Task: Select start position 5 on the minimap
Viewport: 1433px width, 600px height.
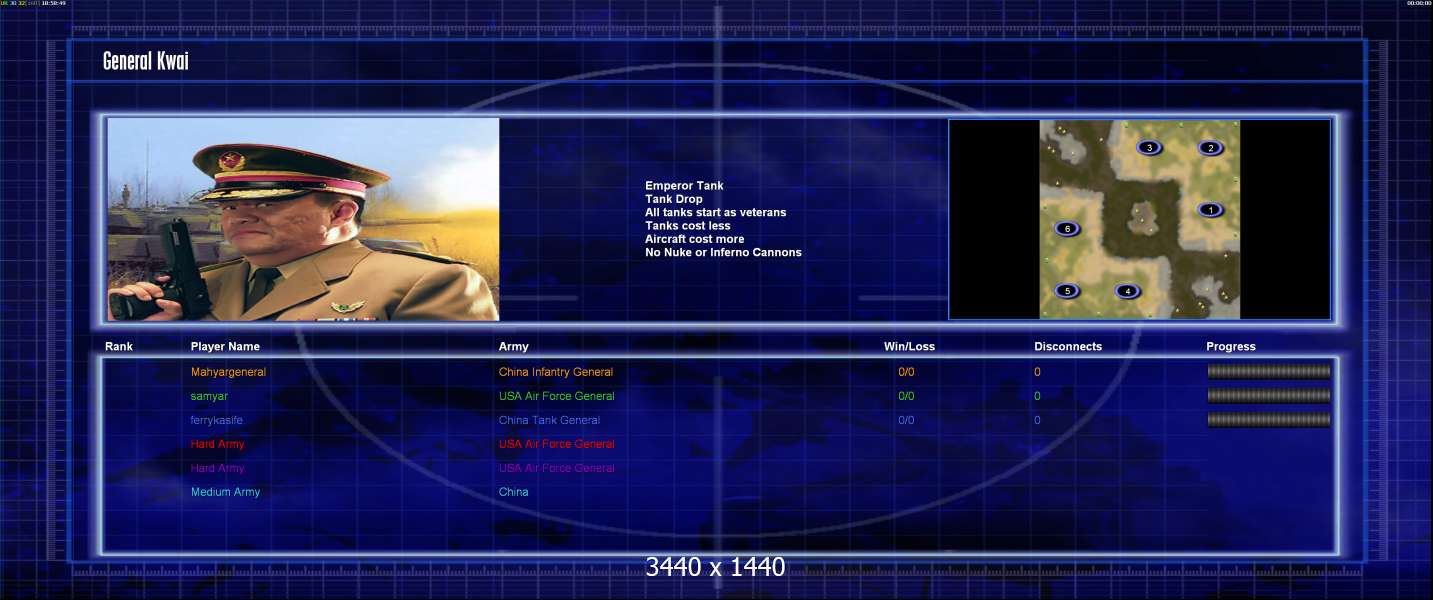Action: (1067, 291)
